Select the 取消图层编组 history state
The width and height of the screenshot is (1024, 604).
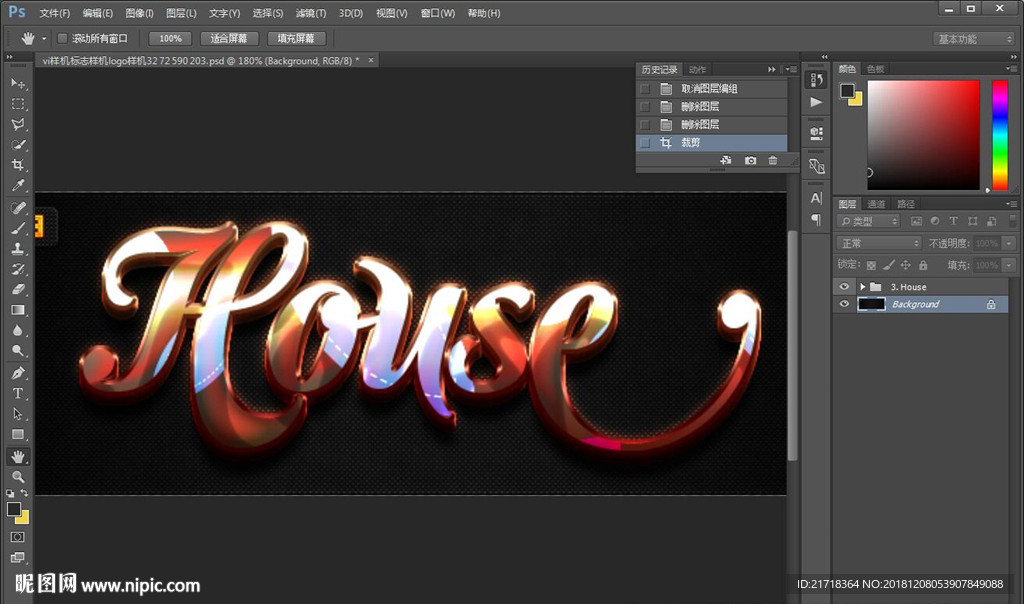pos(709,89)
